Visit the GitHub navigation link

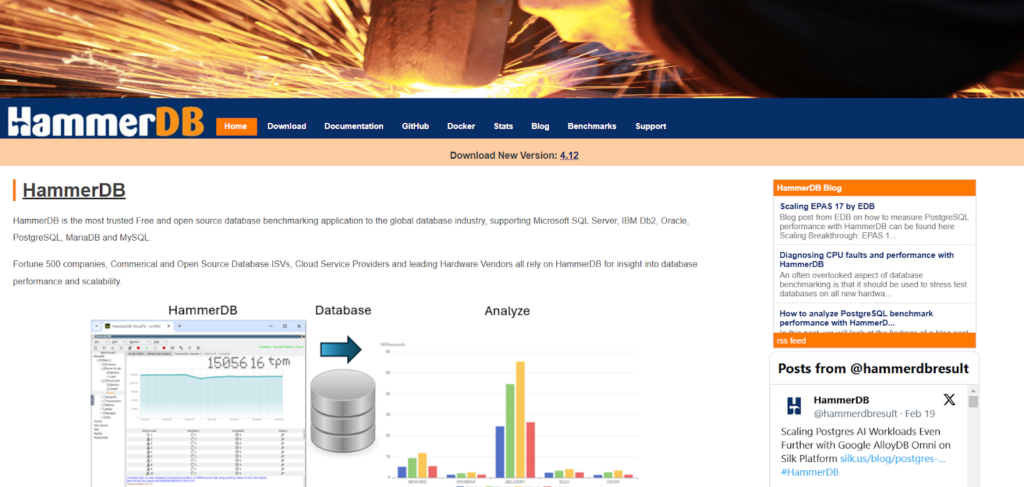click(415, 127)
